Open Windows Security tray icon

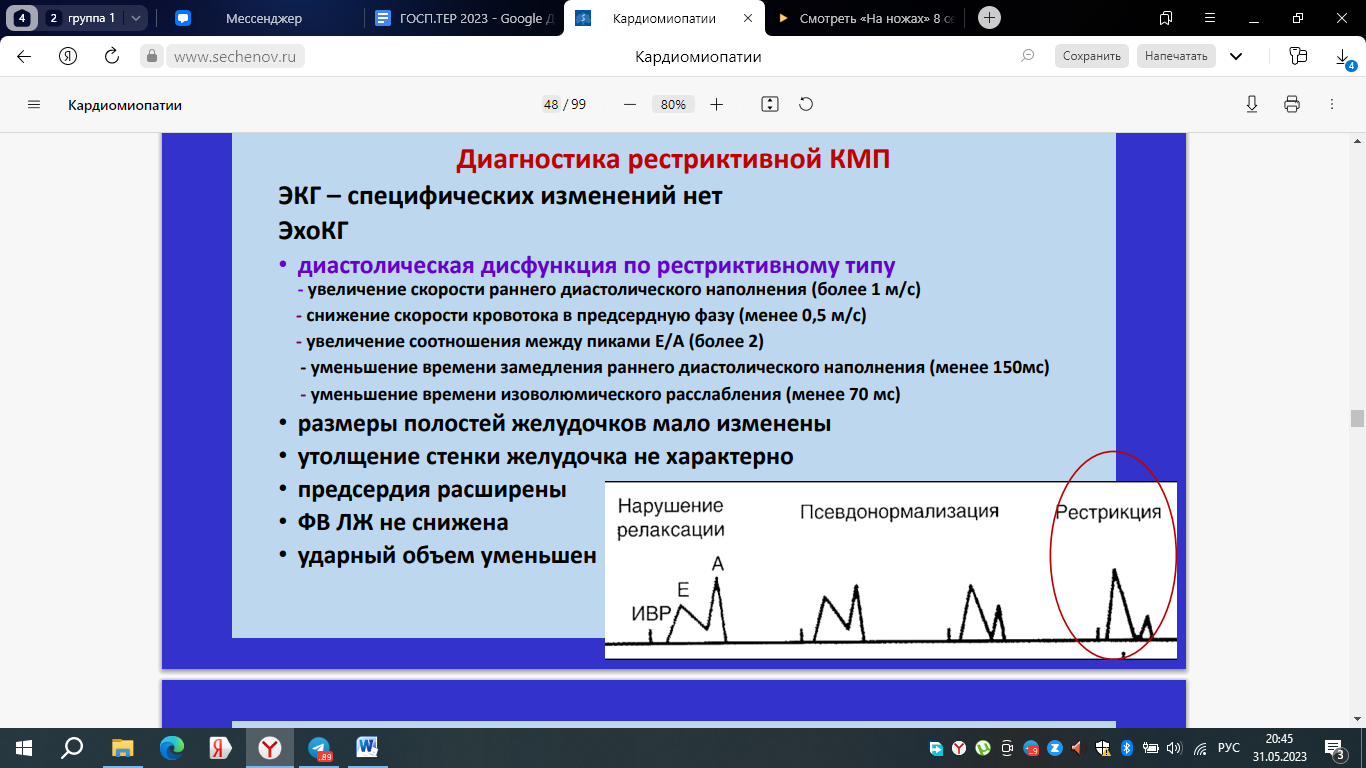[1103, 748]
